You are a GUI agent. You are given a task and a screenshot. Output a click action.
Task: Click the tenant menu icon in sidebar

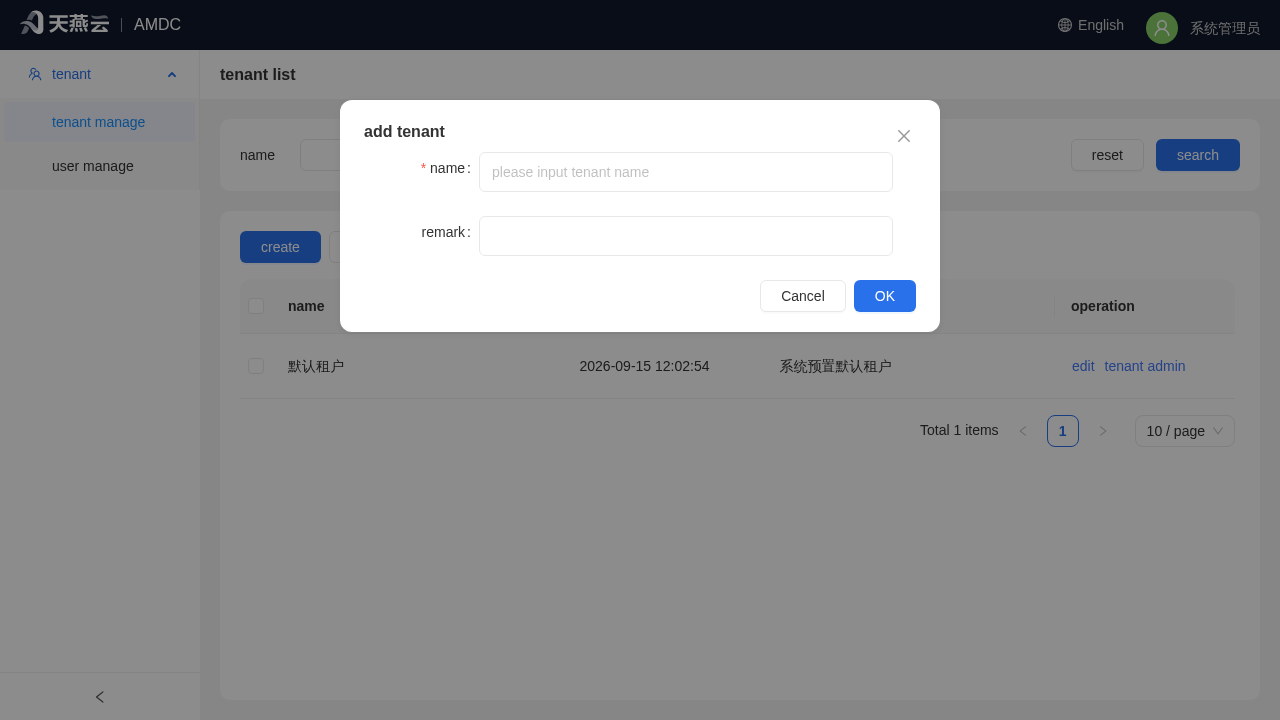(35, 74)
